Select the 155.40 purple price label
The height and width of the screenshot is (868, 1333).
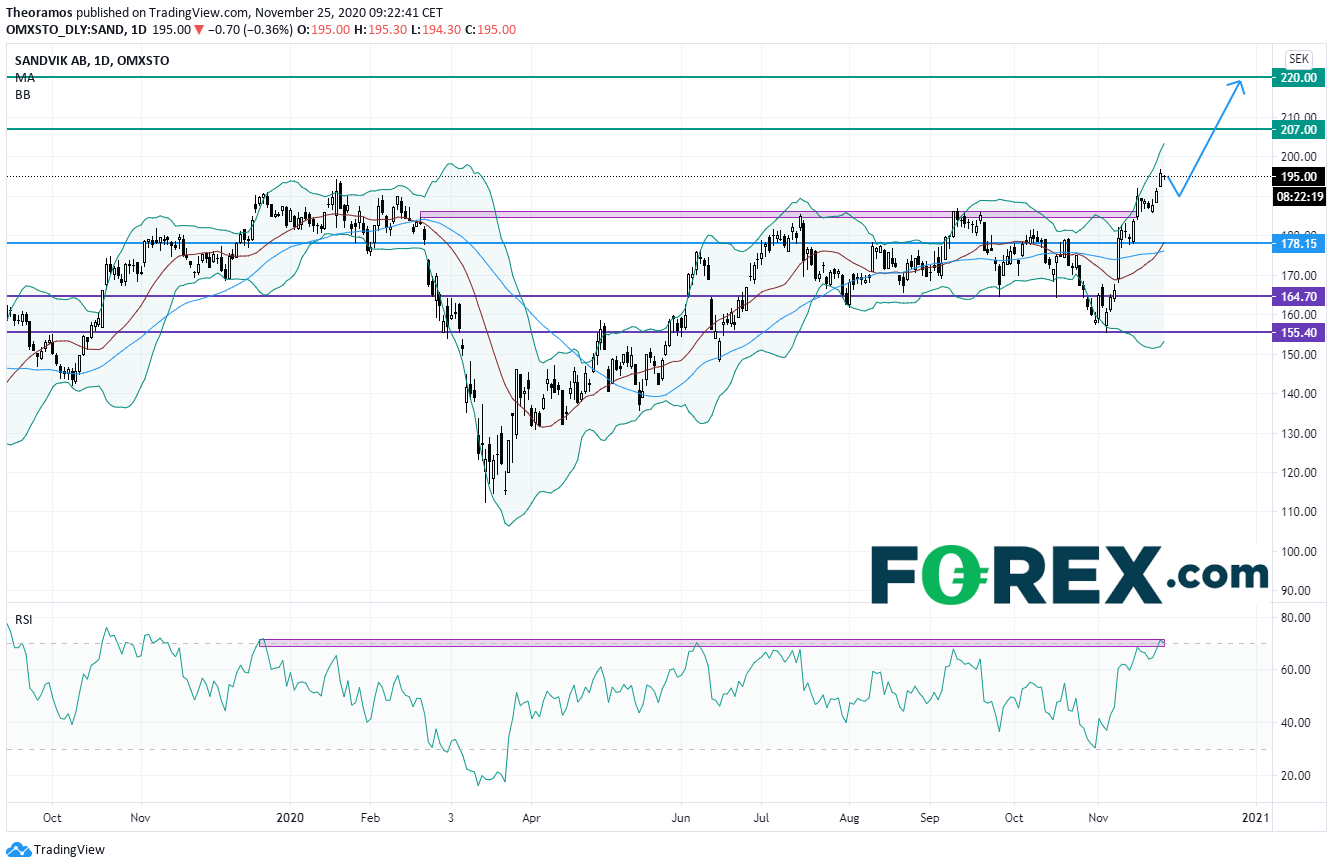point(1298,332)
